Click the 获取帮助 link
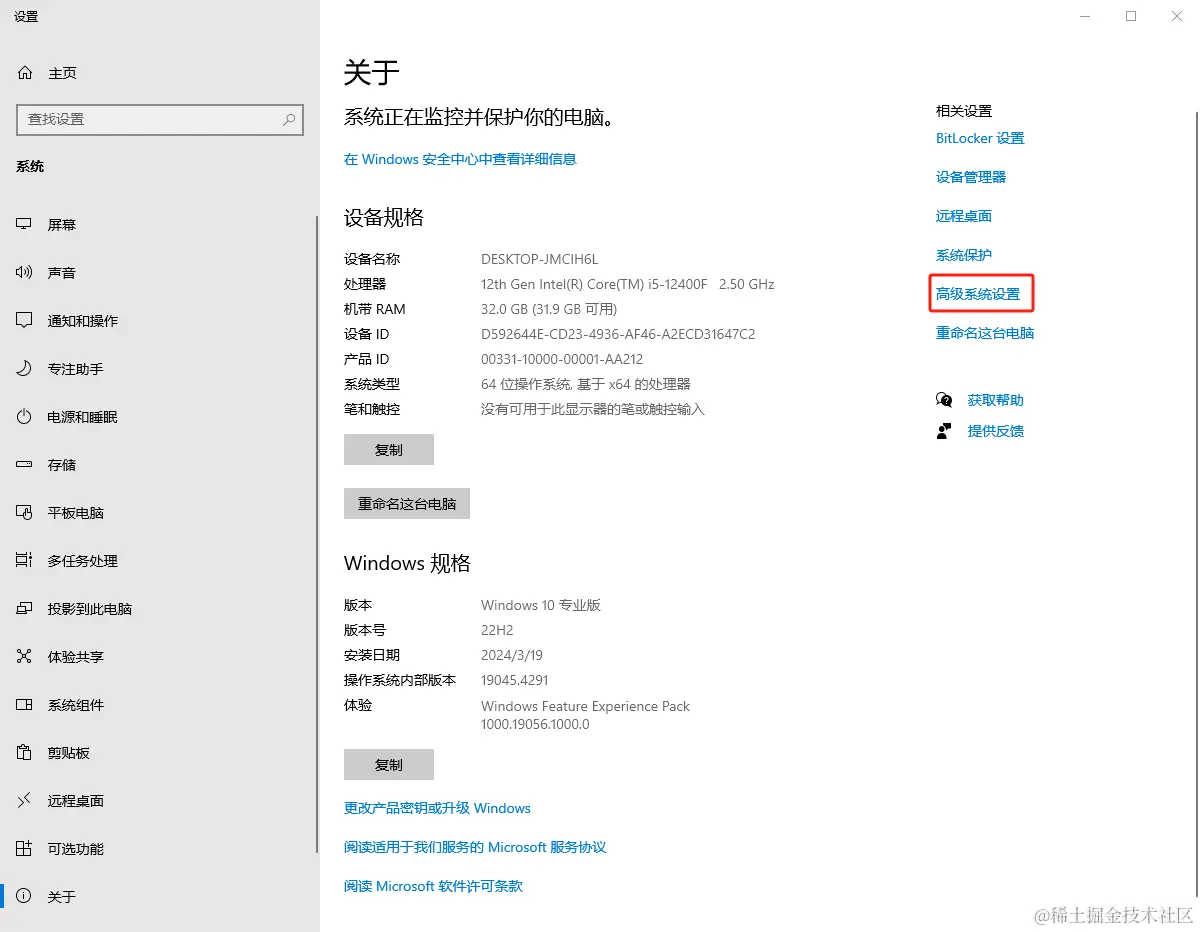 click(x=996, y=400)
